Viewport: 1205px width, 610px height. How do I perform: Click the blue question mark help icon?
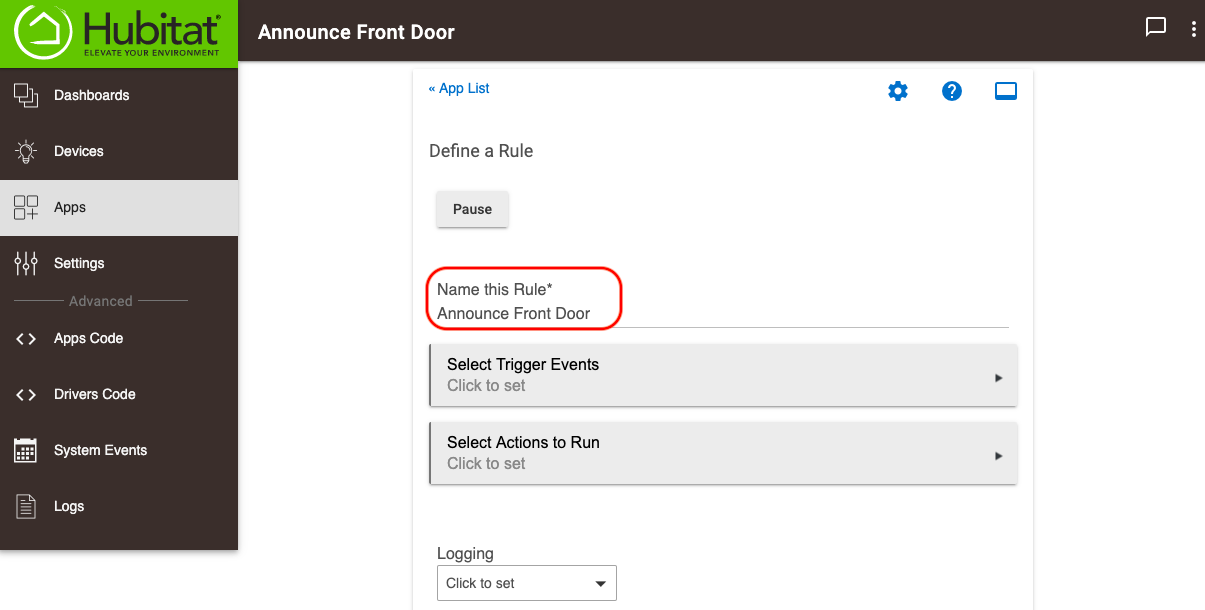click(x=952, y=92)
